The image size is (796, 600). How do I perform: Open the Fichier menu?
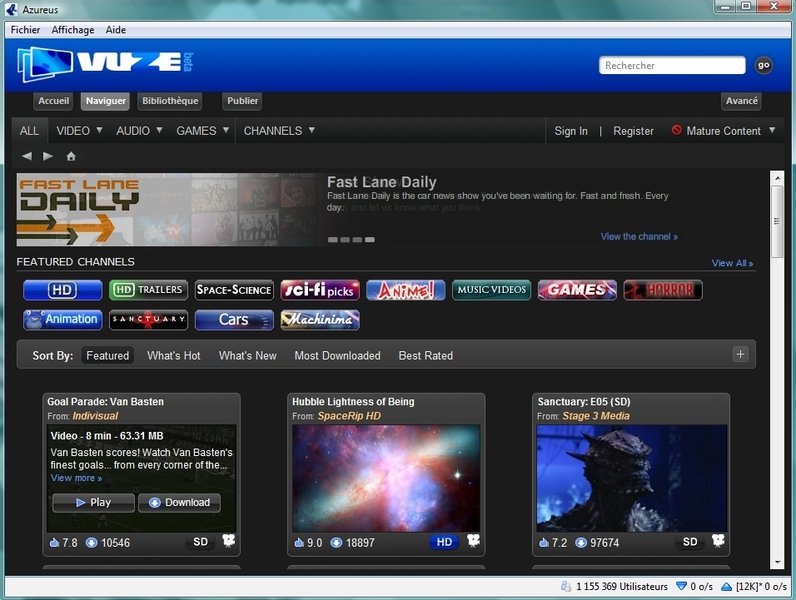point(25,30)
